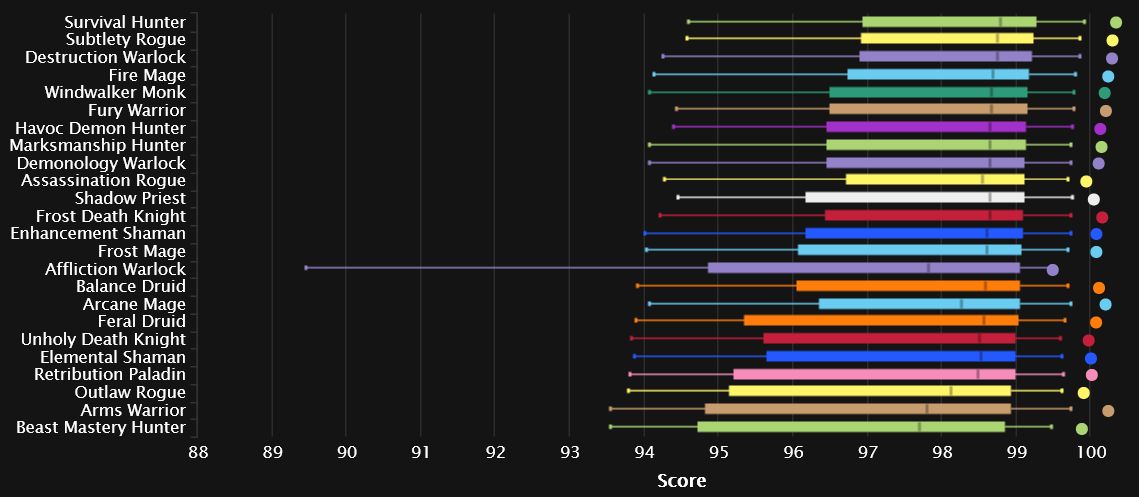Click the Outlaw Rogue label

click(130, 392)
